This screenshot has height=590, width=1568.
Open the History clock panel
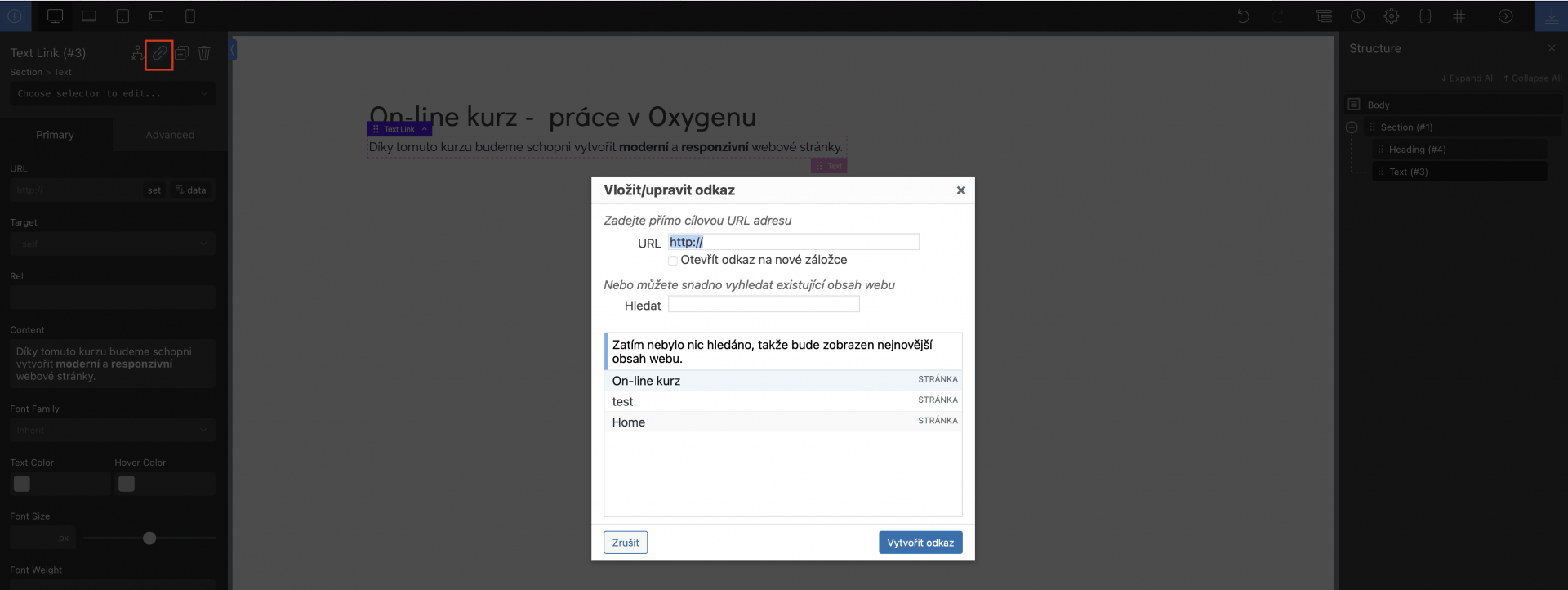coord(1357,16)
